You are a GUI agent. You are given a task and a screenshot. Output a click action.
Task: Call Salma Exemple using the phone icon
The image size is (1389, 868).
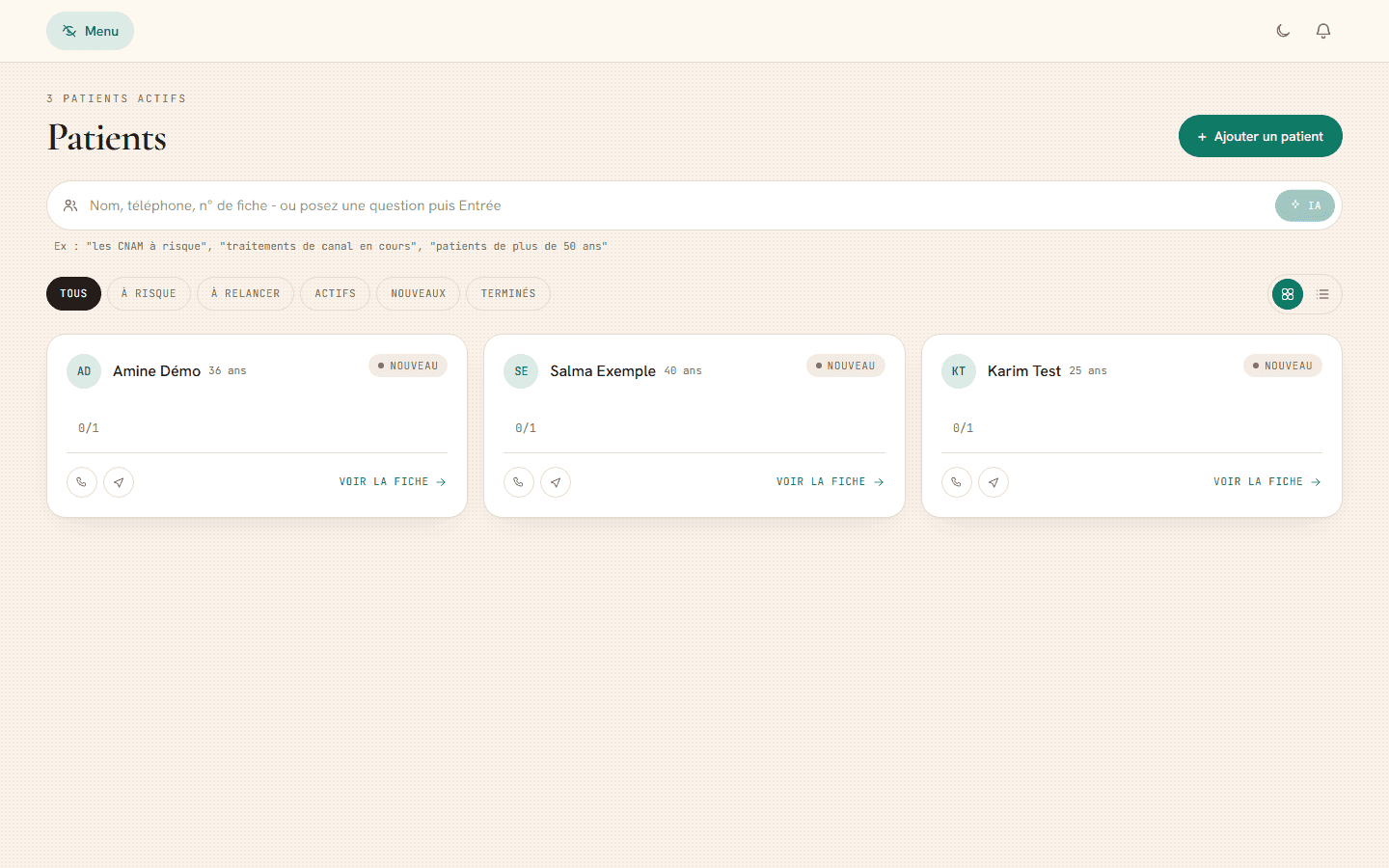tap(519, 482)
